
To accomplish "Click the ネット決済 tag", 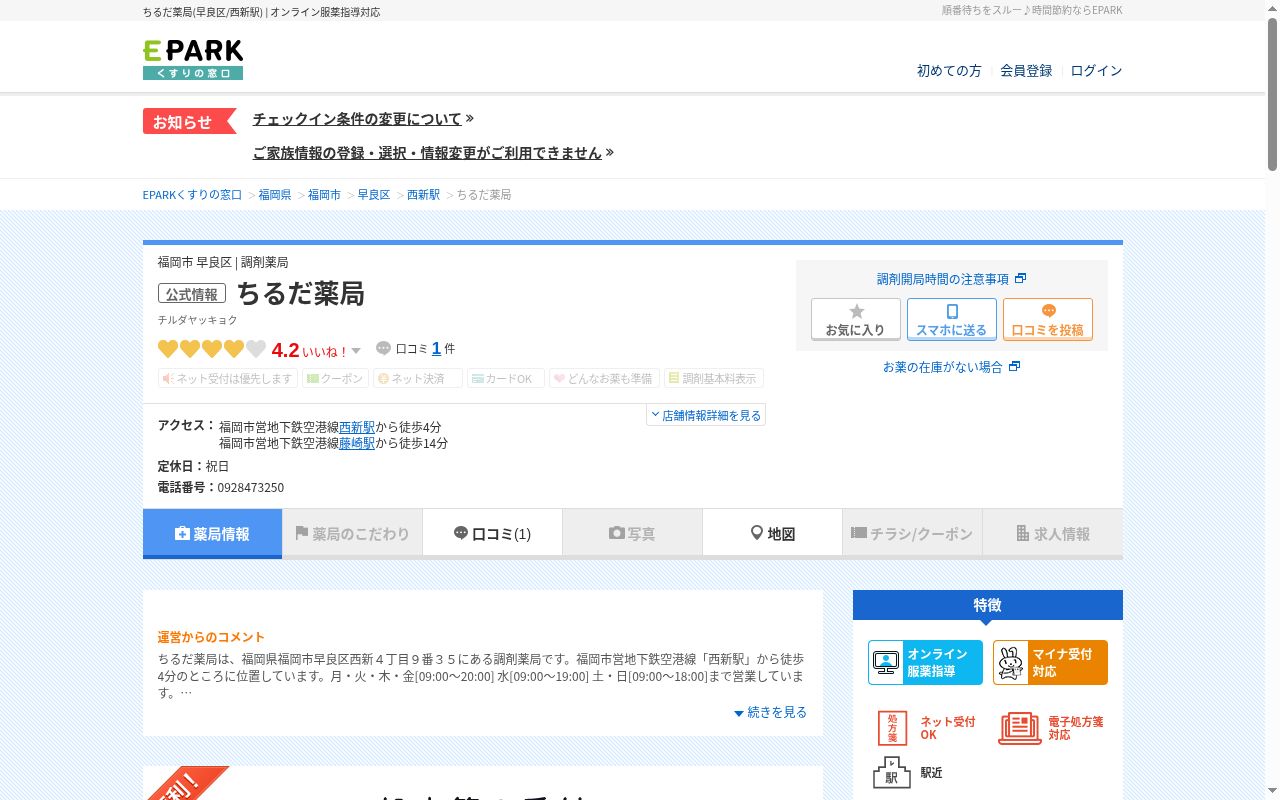I will point(417,378).
